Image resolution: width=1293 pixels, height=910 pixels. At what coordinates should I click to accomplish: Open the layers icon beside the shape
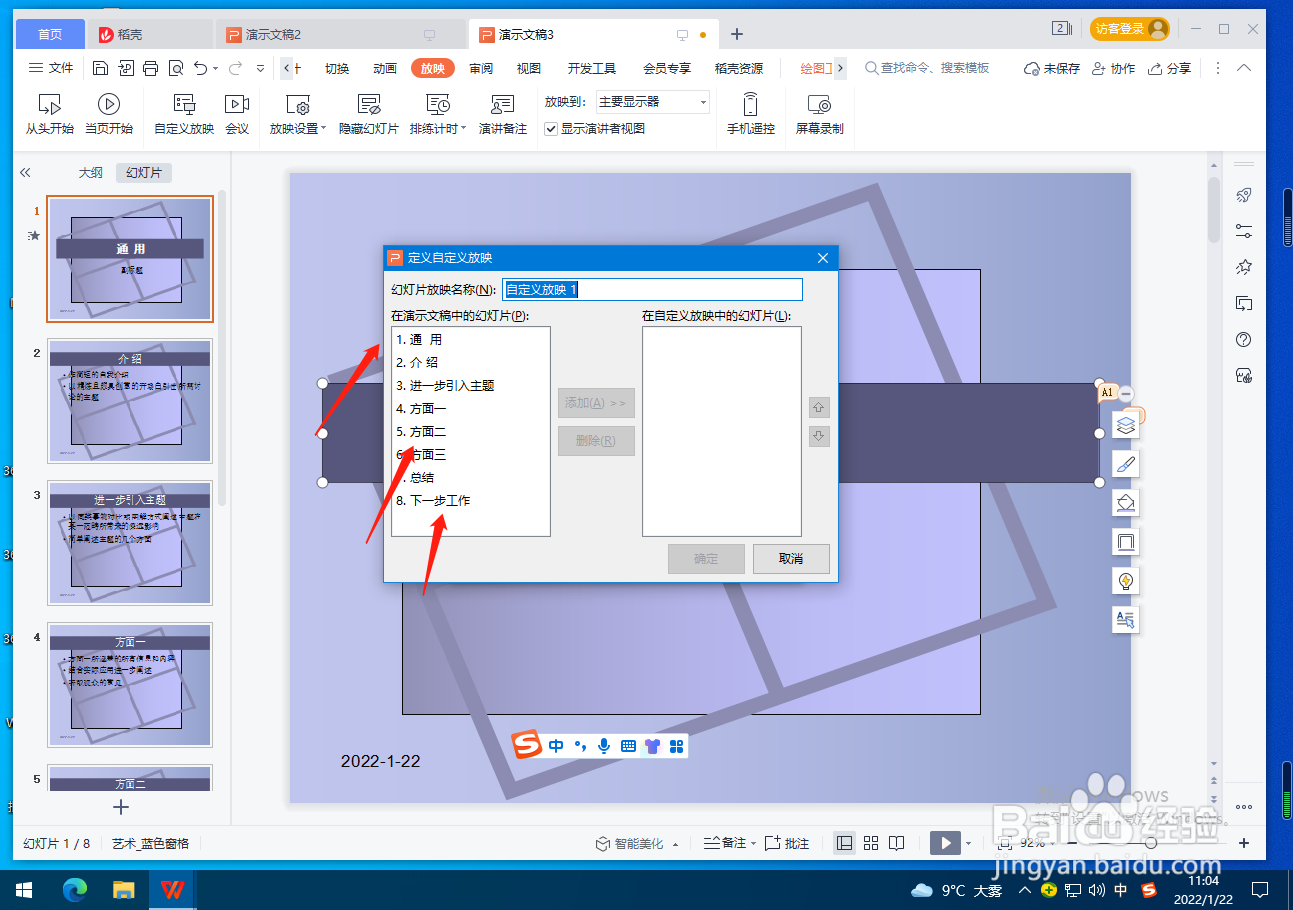pyautogui.click(x=1126, y=425)
